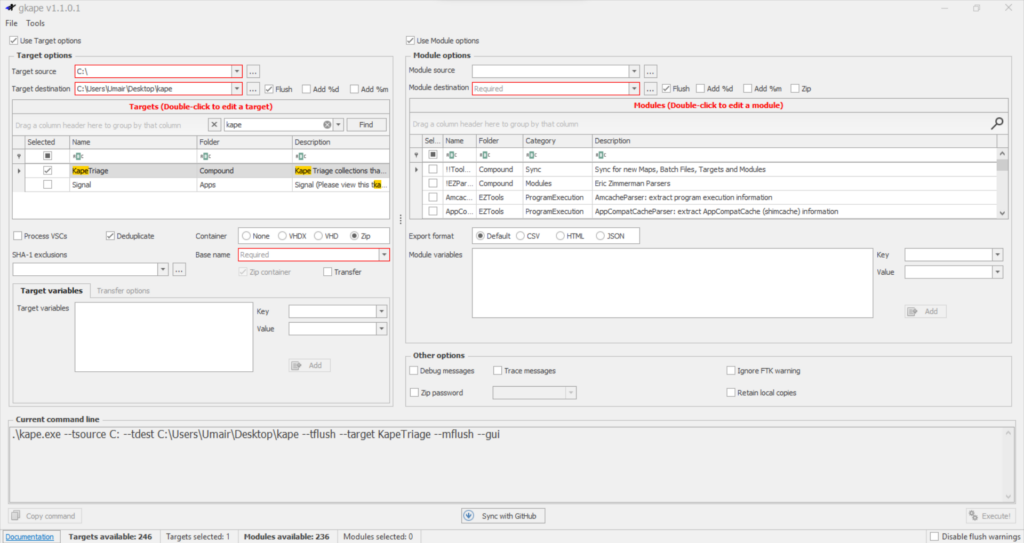Uncheck the KapeTriage target

[x=48, y=171]
